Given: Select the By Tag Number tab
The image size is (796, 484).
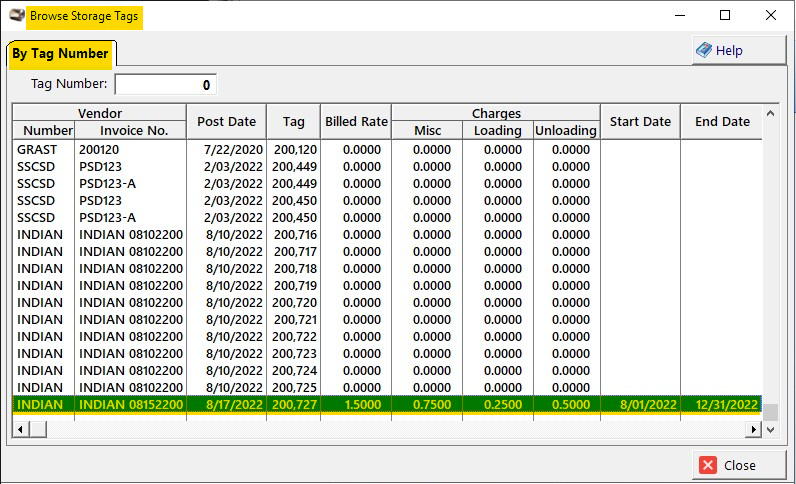Looking at the screenshot, I should (x=60, y=54).
